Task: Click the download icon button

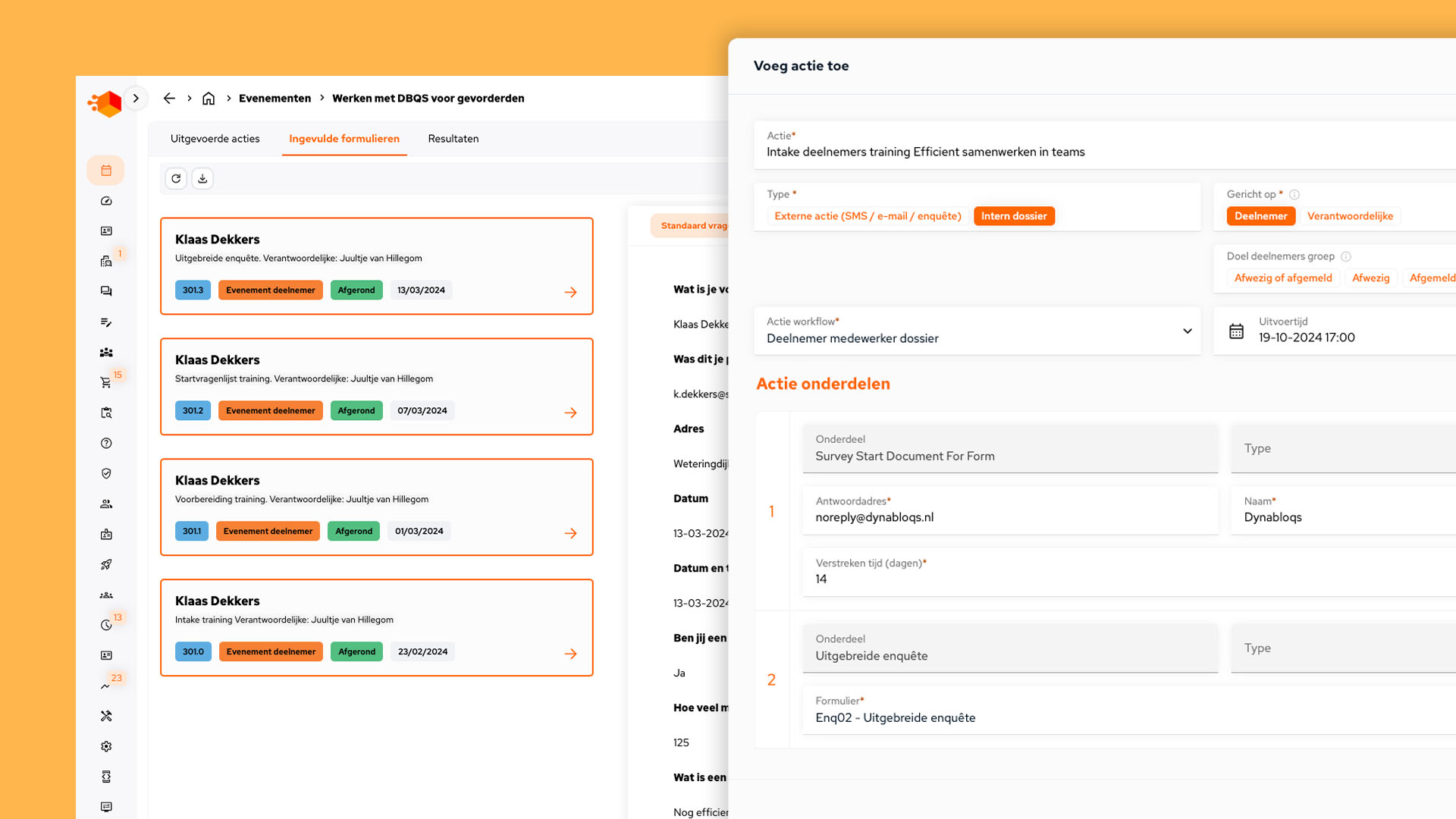Action: [x=202, y=179]
